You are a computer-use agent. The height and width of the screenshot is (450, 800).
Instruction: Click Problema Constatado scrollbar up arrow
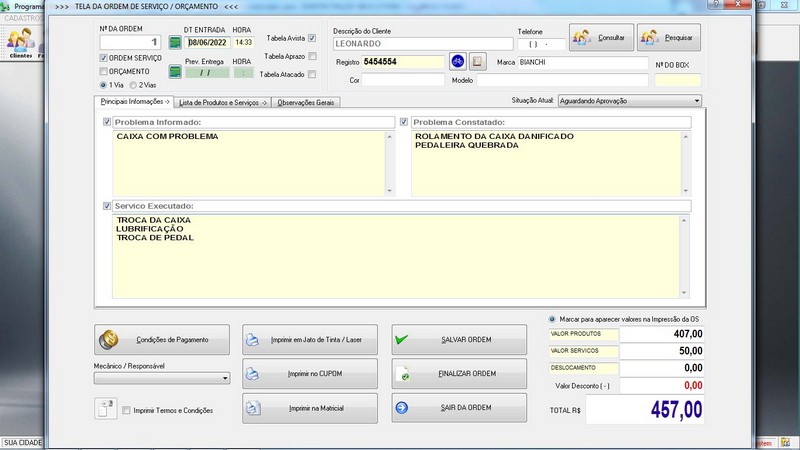click(686, 137)
